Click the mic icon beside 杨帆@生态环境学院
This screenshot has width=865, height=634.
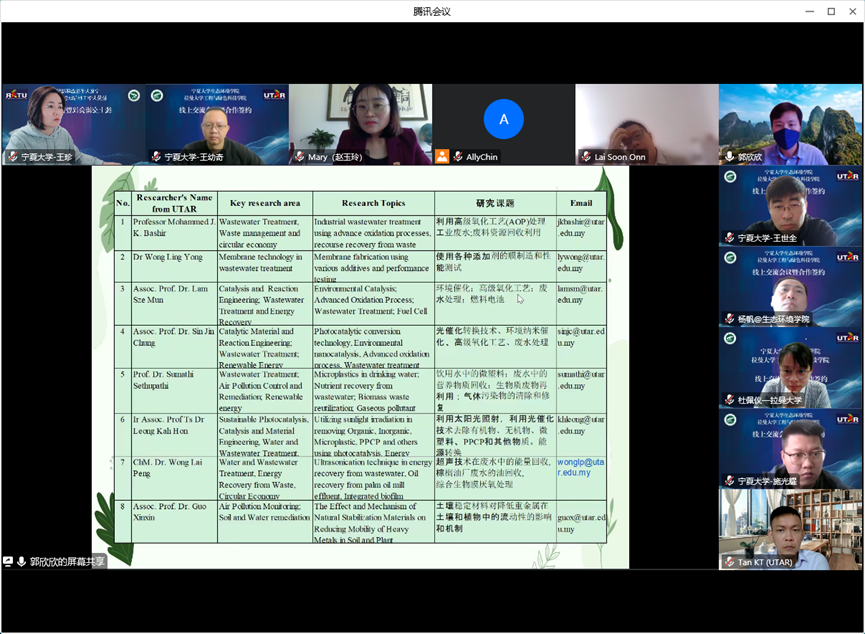pos(729,319)
